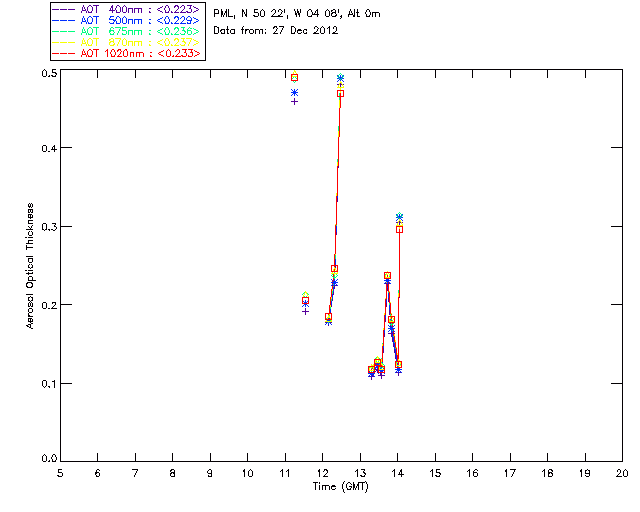Screen dimensions: 640x512
Task: Click the 'Data from: 27 Dec 2012' text
Action: click(x=276, y=31)
